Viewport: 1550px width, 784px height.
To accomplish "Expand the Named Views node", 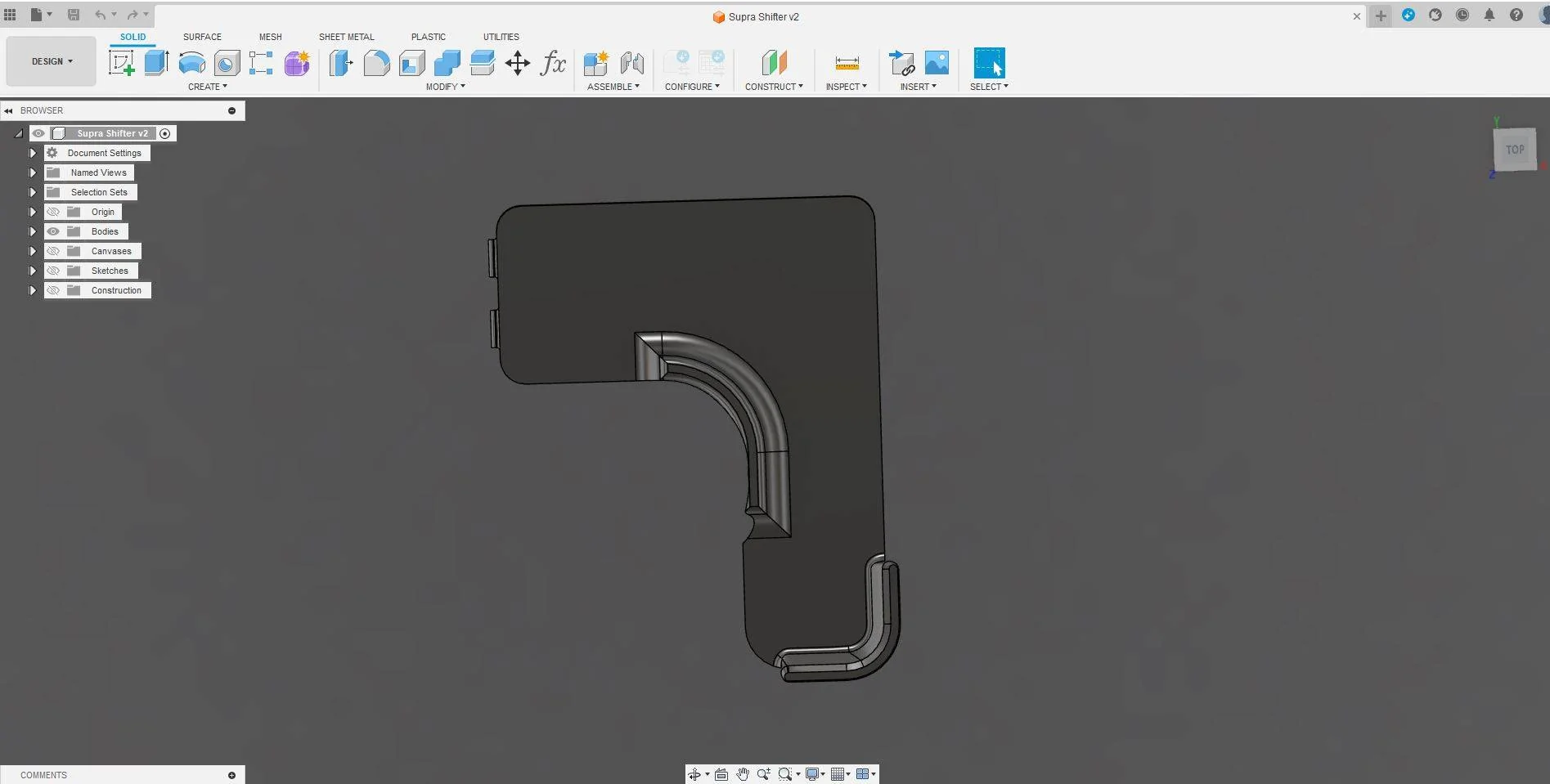I will 33,172.
